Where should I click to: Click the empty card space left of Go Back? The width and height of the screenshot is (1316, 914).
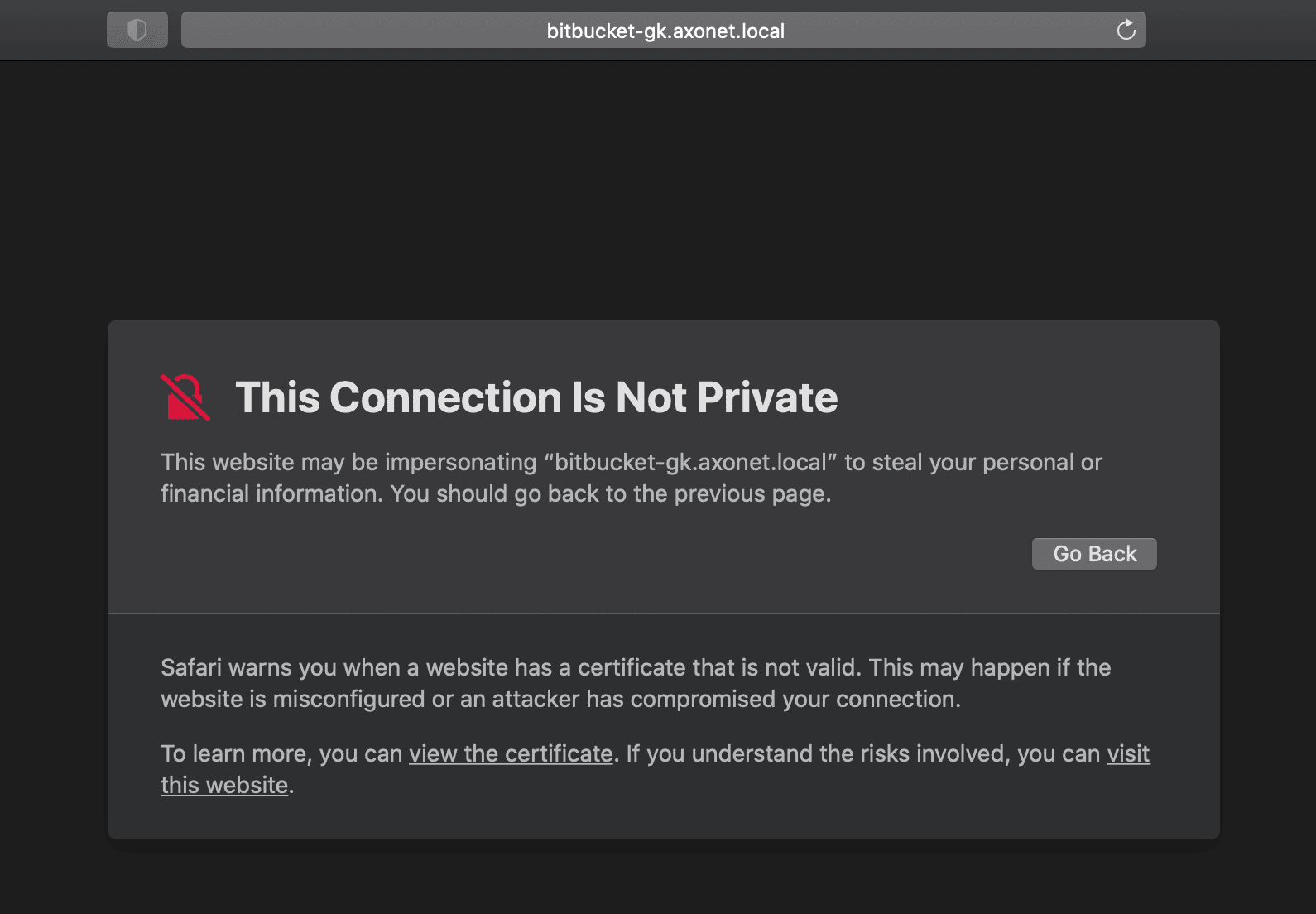coord(579,554)
